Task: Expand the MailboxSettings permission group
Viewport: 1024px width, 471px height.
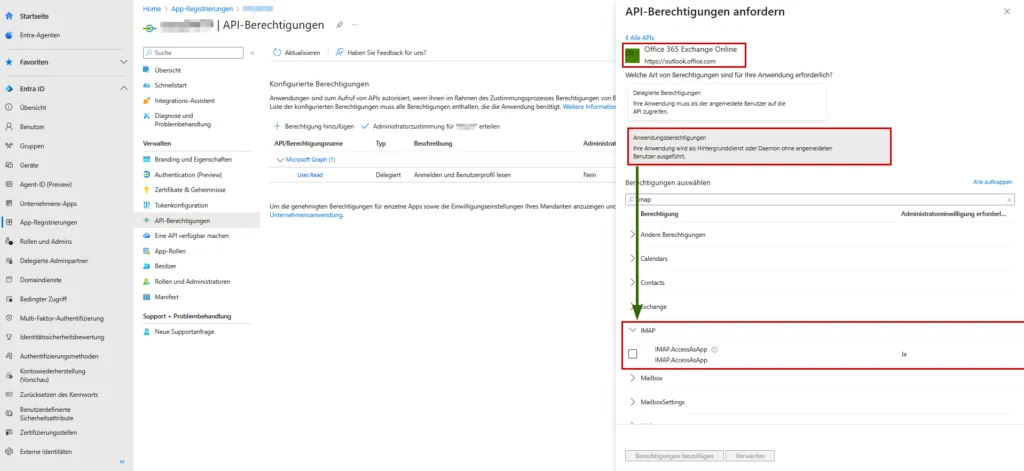Action: click(x=632, y=402)
